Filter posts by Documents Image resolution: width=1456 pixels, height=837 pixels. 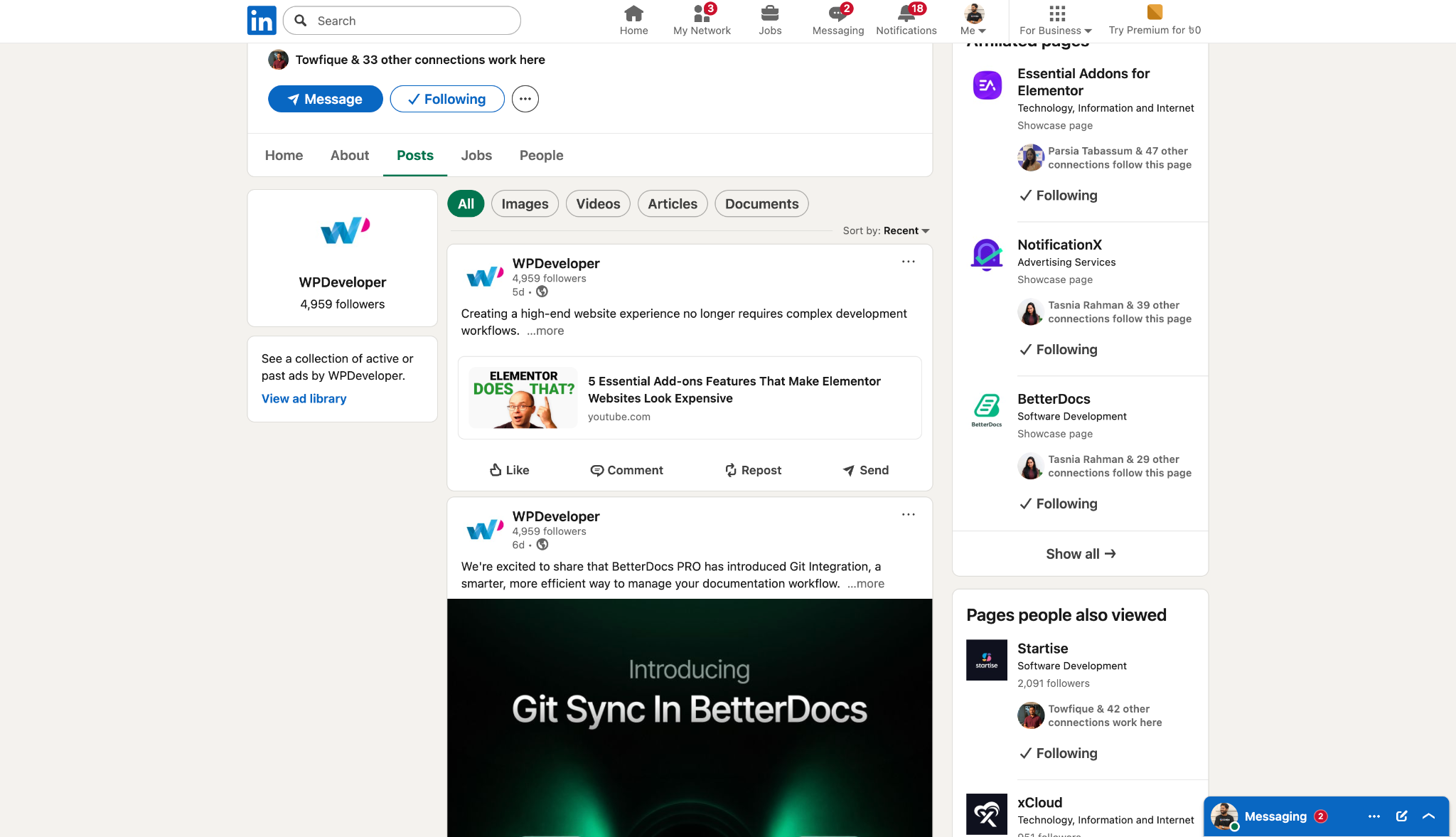coord(761,204)
